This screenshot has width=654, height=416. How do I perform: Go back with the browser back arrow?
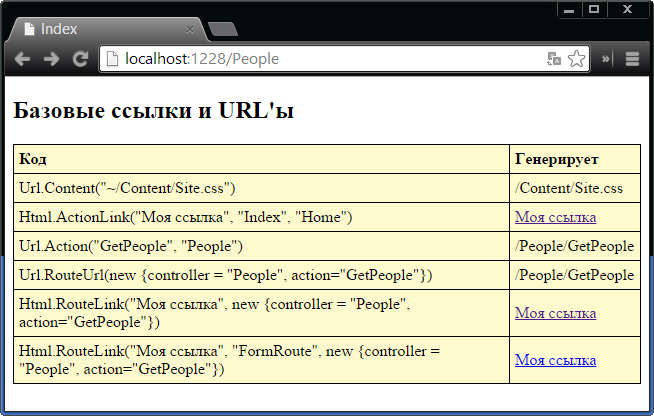tap(22, 59)
